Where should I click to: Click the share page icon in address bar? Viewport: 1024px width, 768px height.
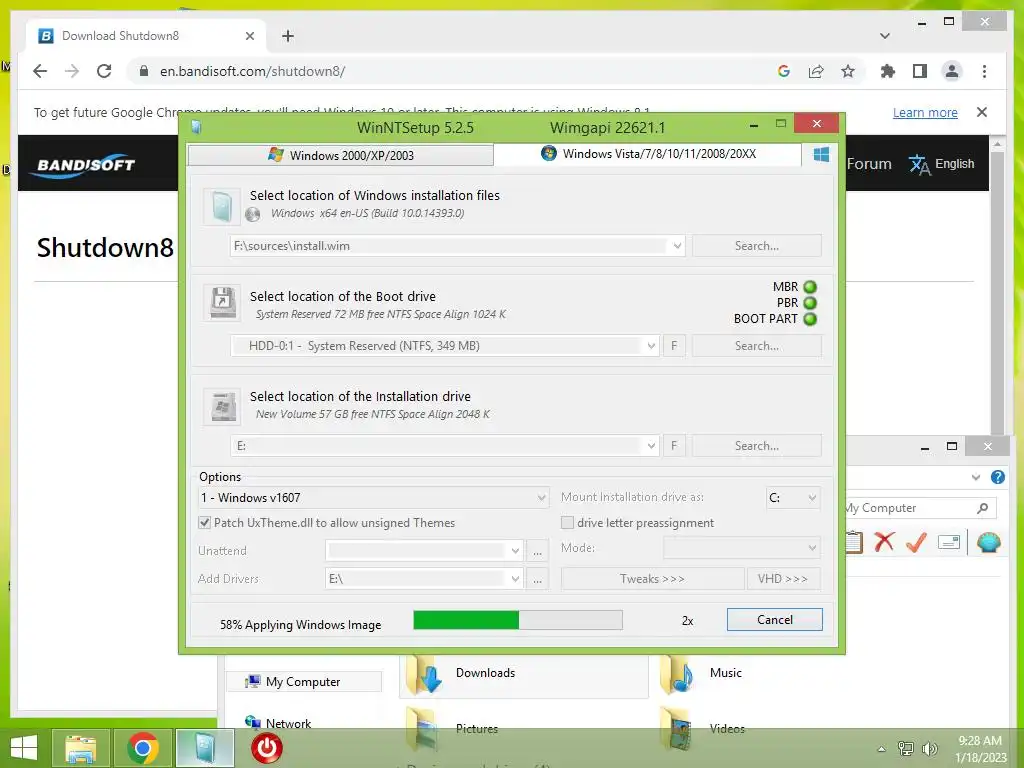pyautogui.click(x=816, y=71)
